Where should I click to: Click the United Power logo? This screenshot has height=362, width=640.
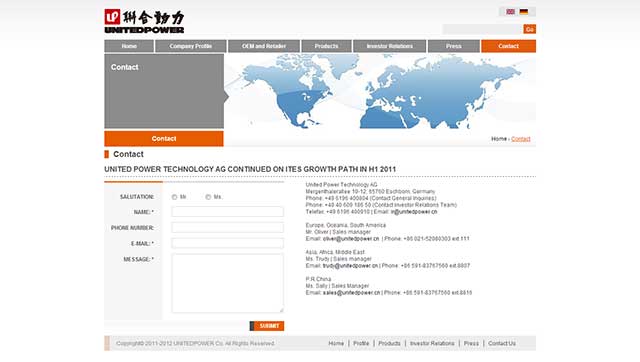(x=144, y=21)
